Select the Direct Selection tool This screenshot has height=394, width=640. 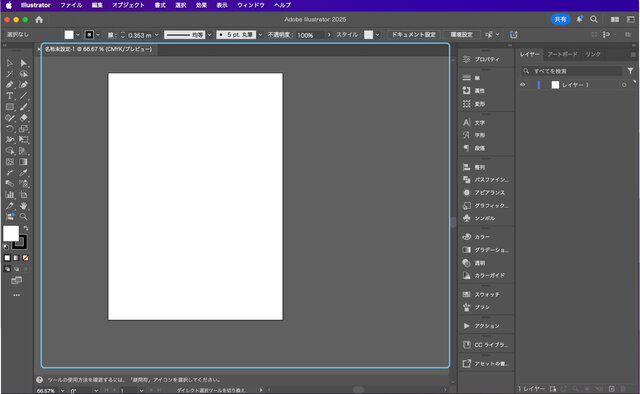tap(24, 63)
